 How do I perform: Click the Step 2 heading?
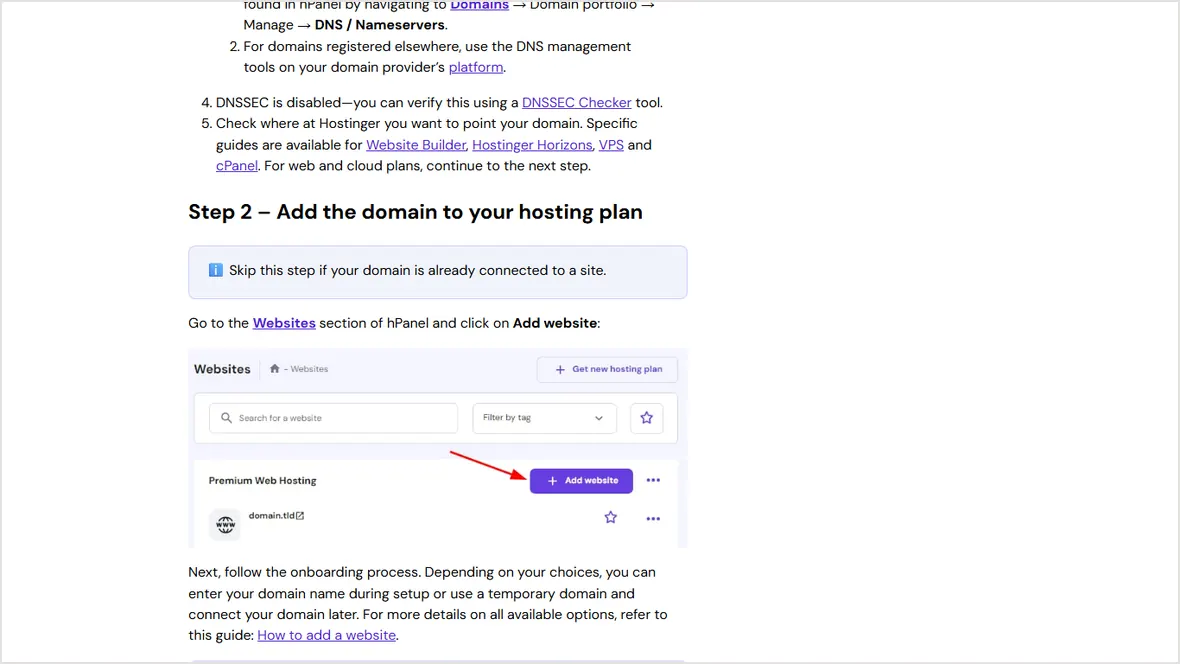coord(415,212)
